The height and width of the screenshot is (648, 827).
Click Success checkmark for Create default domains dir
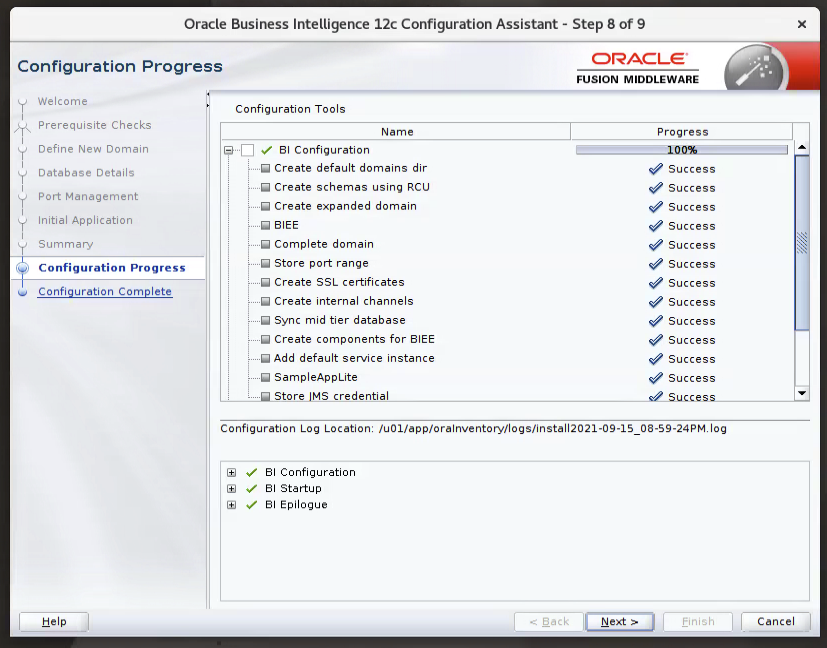[656, 169]
